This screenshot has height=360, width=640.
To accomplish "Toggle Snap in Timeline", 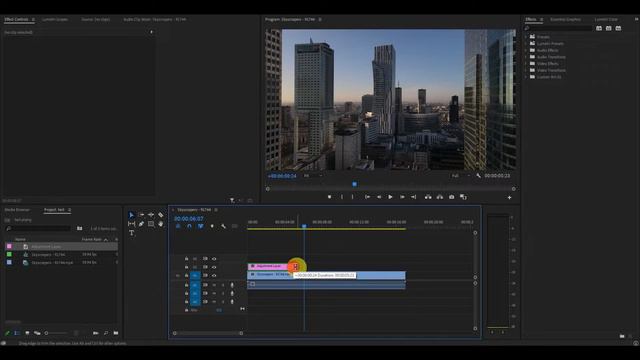I will click(189, 226).
